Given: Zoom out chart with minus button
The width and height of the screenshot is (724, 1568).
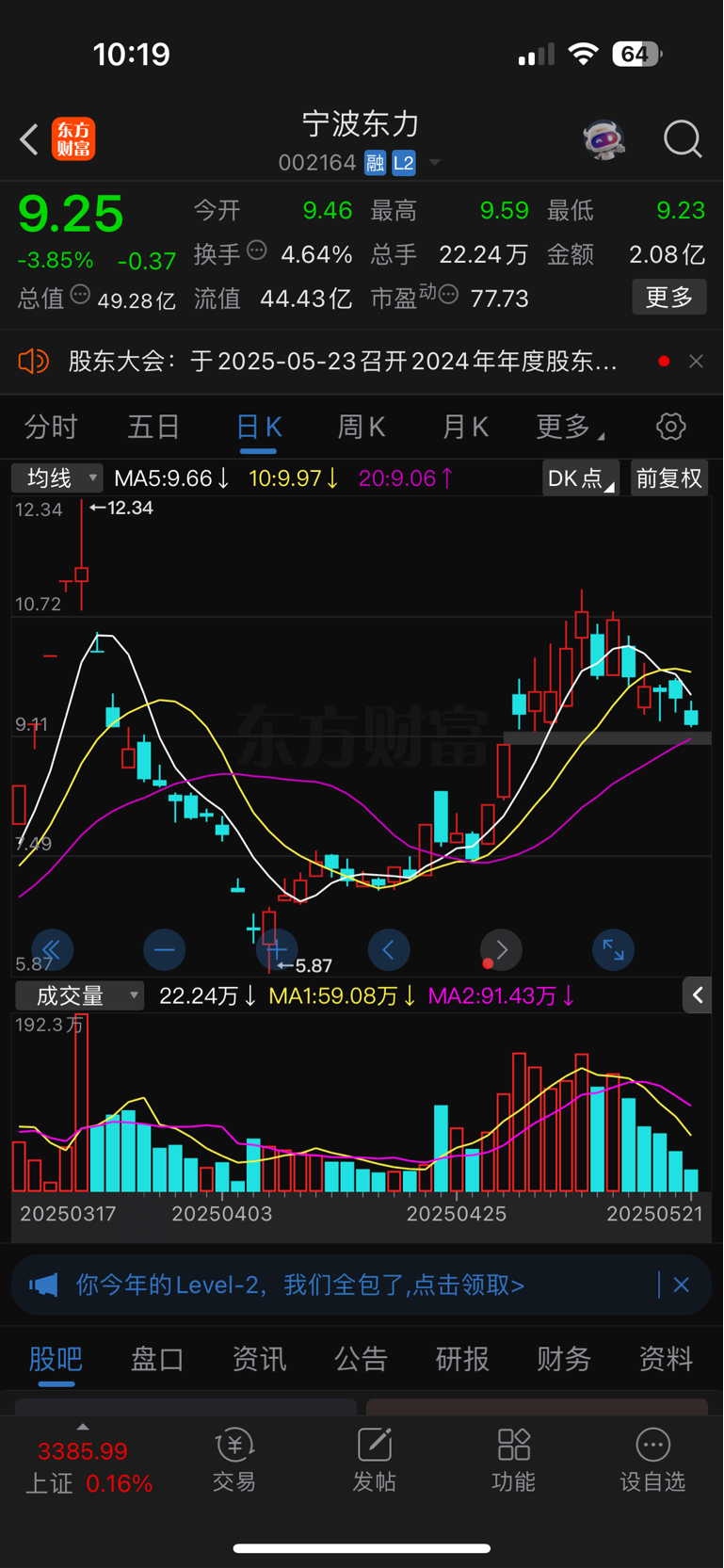Looking at the screenshot, I should tap(164, 950).
